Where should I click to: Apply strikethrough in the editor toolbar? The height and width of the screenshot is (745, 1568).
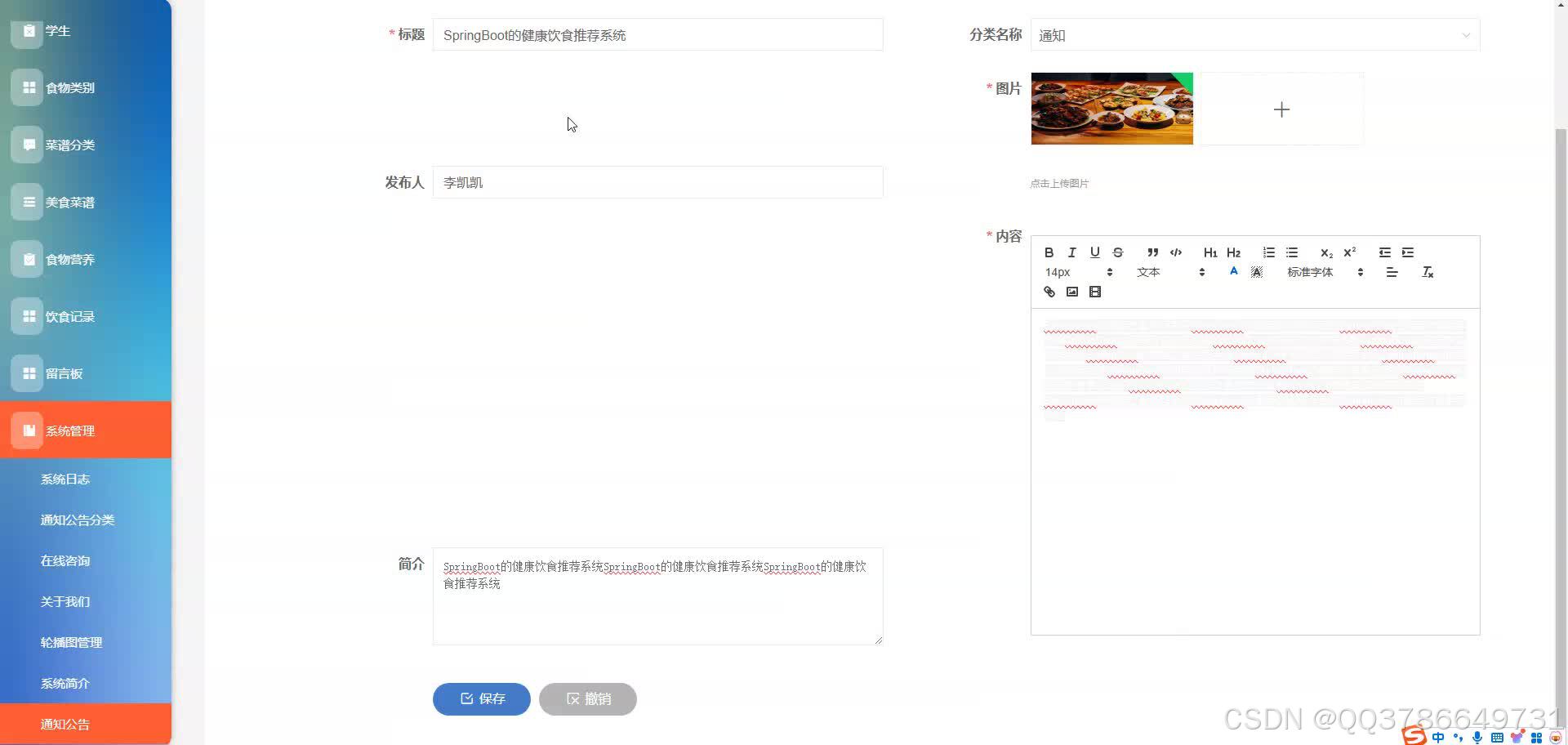click(1118, 252)
